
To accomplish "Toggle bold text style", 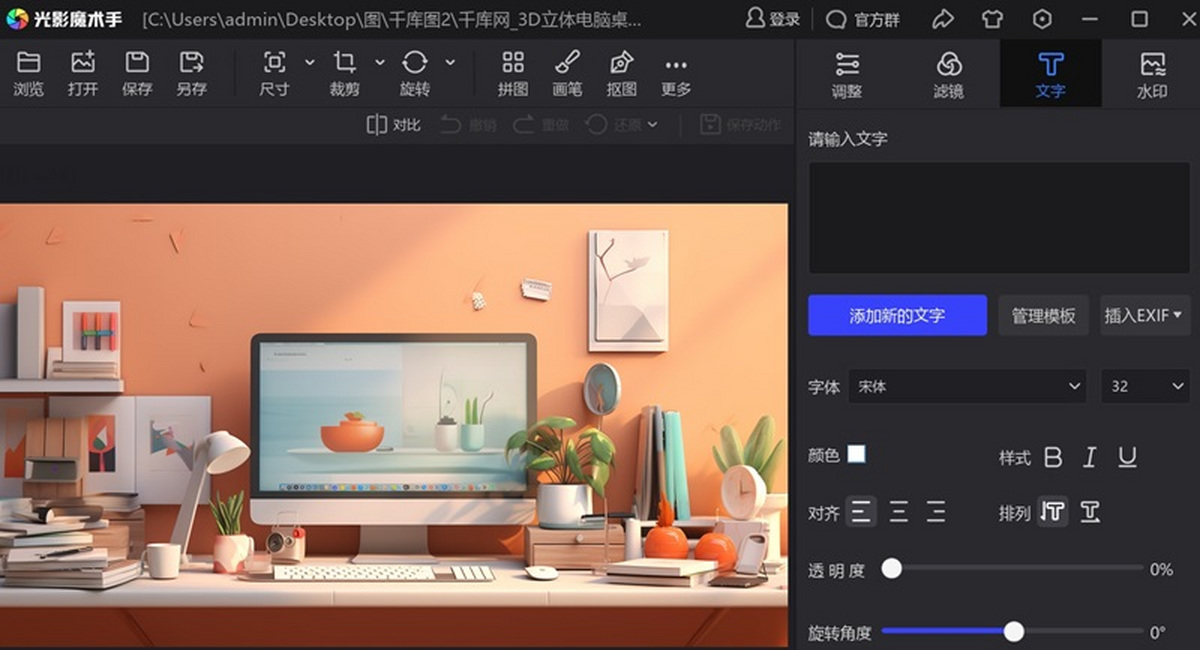I will (1052, 457).
